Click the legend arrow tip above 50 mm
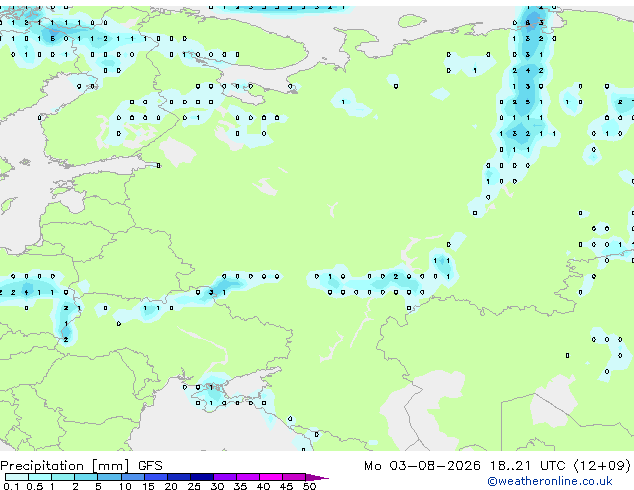 pos(317,477)
